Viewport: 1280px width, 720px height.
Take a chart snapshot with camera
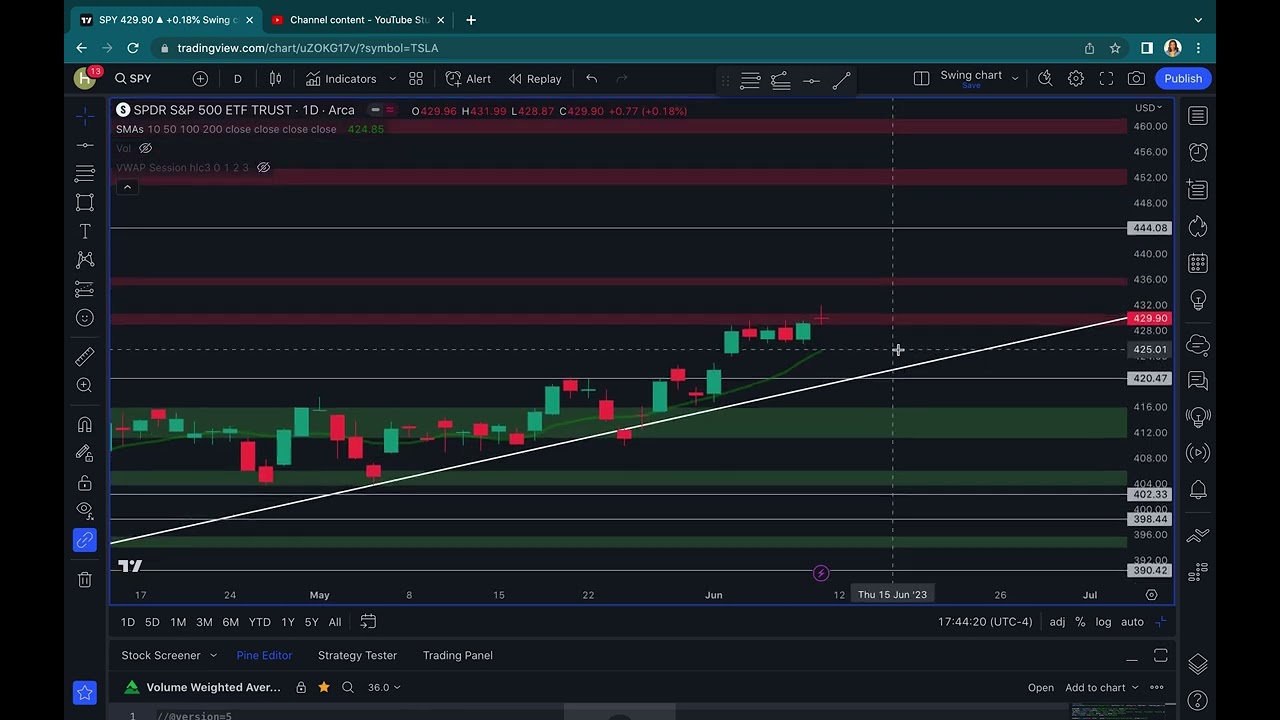pos(1136,79)
